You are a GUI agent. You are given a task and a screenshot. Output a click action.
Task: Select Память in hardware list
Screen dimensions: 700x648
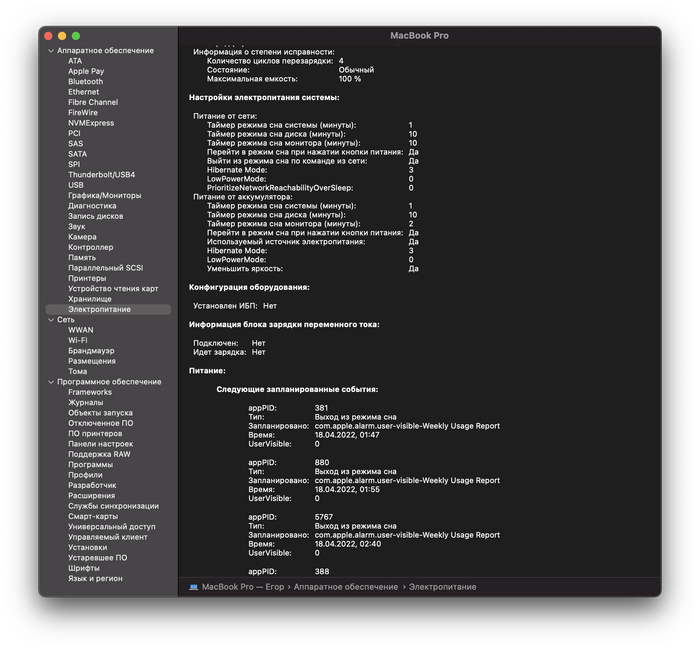82,258
